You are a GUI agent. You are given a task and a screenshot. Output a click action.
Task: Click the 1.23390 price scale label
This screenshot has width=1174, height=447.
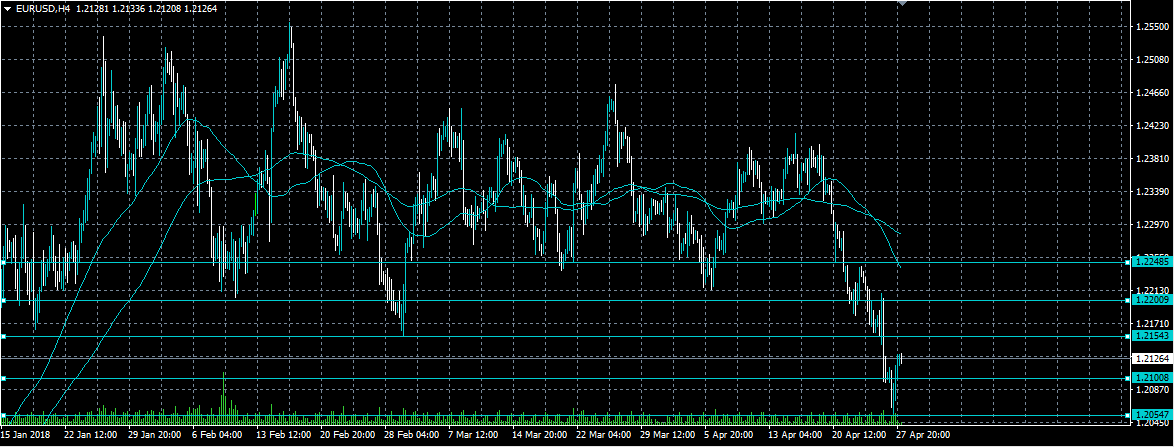tap(1152, 192)
